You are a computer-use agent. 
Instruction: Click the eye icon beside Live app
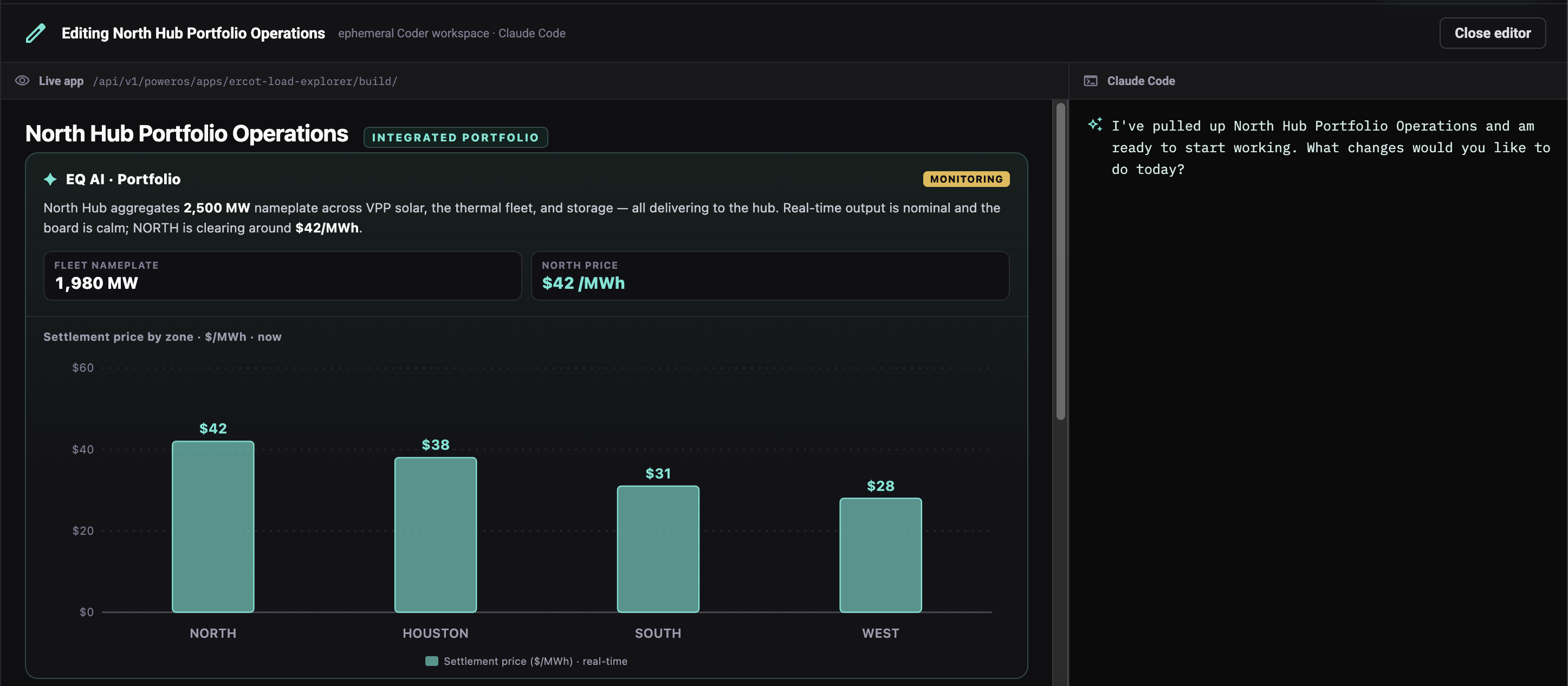tap(22, 81)
